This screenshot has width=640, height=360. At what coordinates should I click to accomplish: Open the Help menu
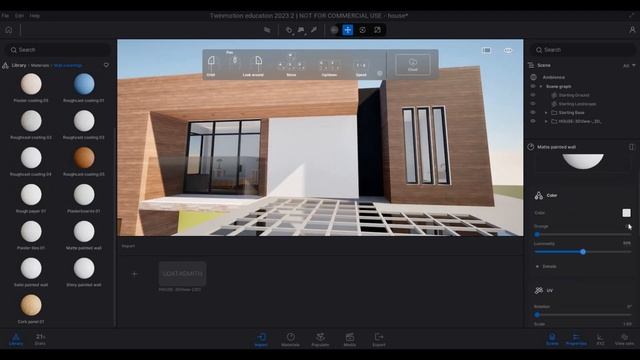(35, 16)
